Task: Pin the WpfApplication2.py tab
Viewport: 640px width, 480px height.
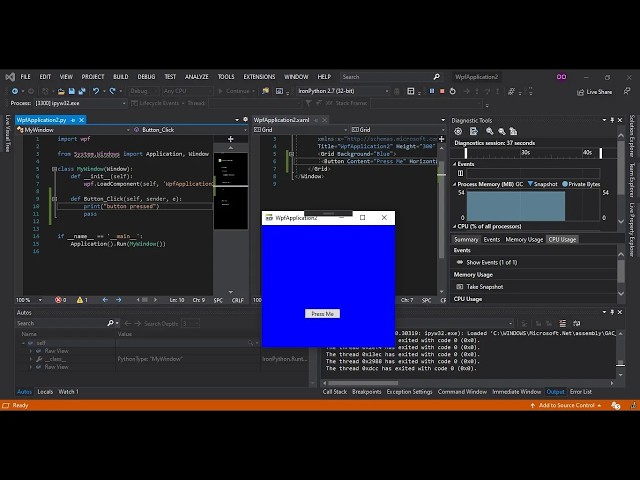Action: [x=73, y=120]
